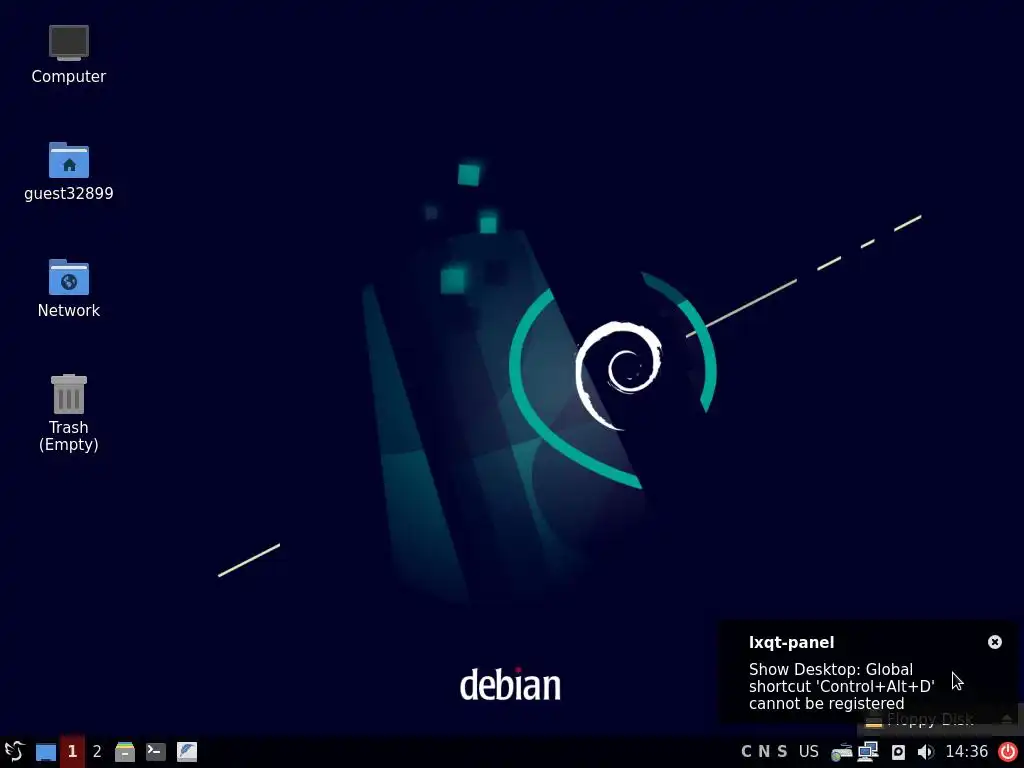The image size is (1024, 768).
Task: Click the Caps Lock indicator C
Action: click(x=746, y=752)
